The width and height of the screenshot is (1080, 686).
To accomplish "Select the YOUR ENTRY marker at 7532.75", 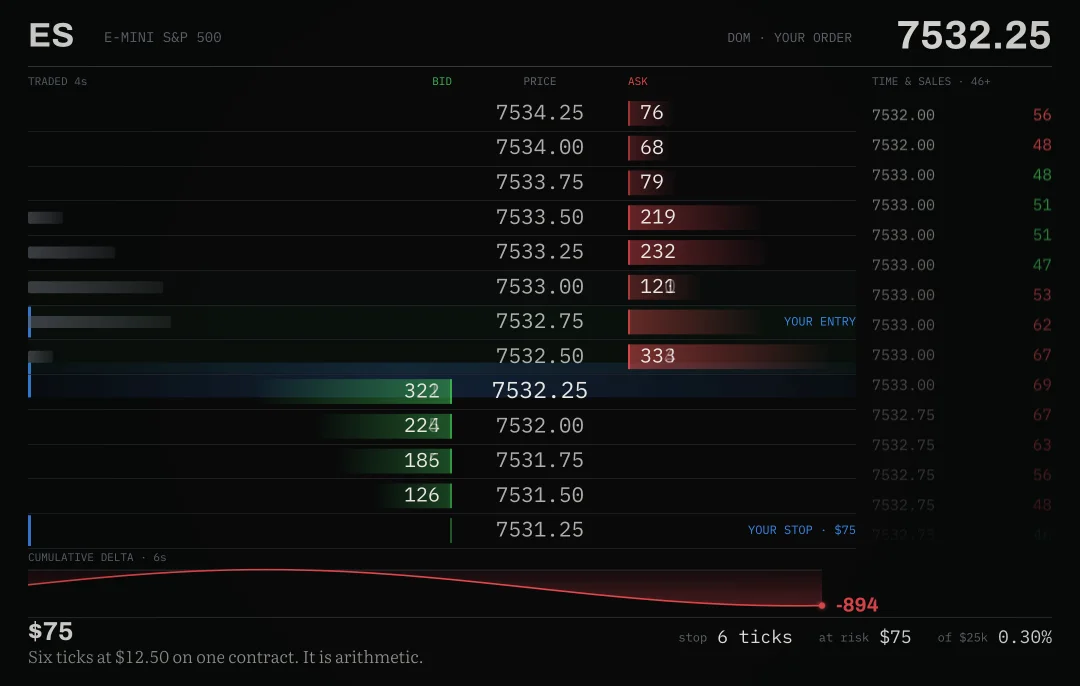I will point(819,322).
